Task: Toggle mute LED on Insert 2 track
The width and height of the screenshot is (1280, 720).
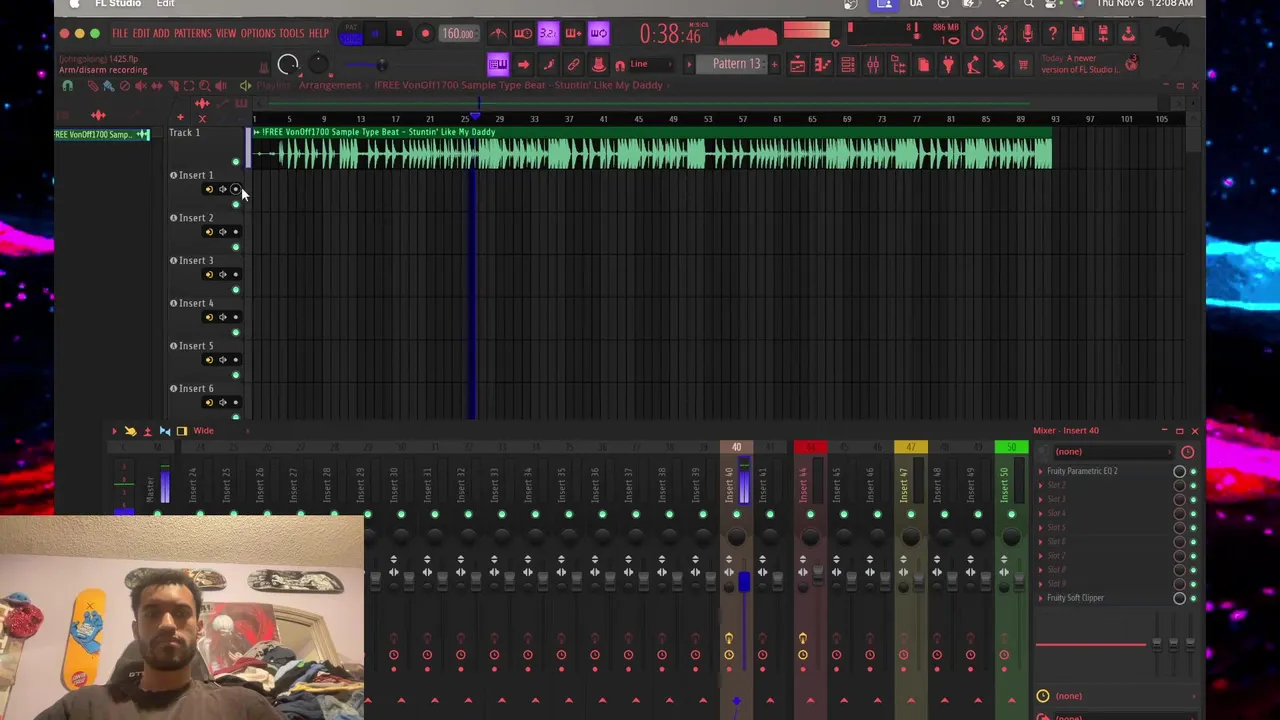Action: tap(236, 247)
